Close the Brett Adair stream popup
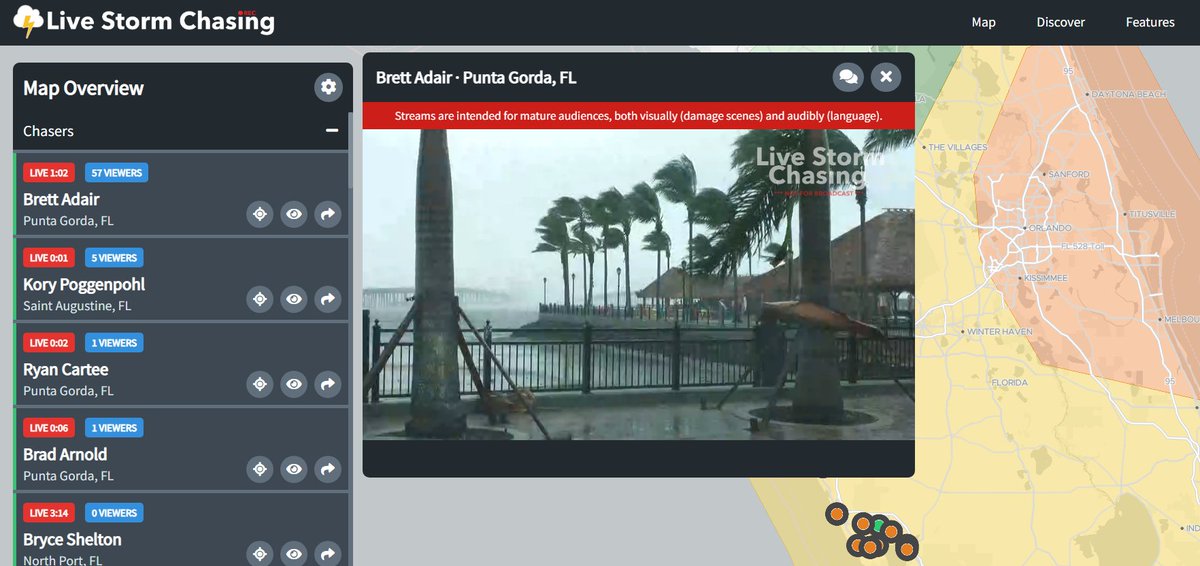The image size is (1200, 566). click(886, 77)
